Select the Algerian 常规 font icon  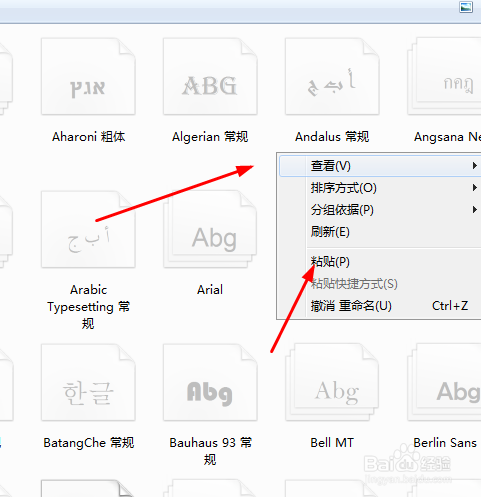(x=210, y=76)
